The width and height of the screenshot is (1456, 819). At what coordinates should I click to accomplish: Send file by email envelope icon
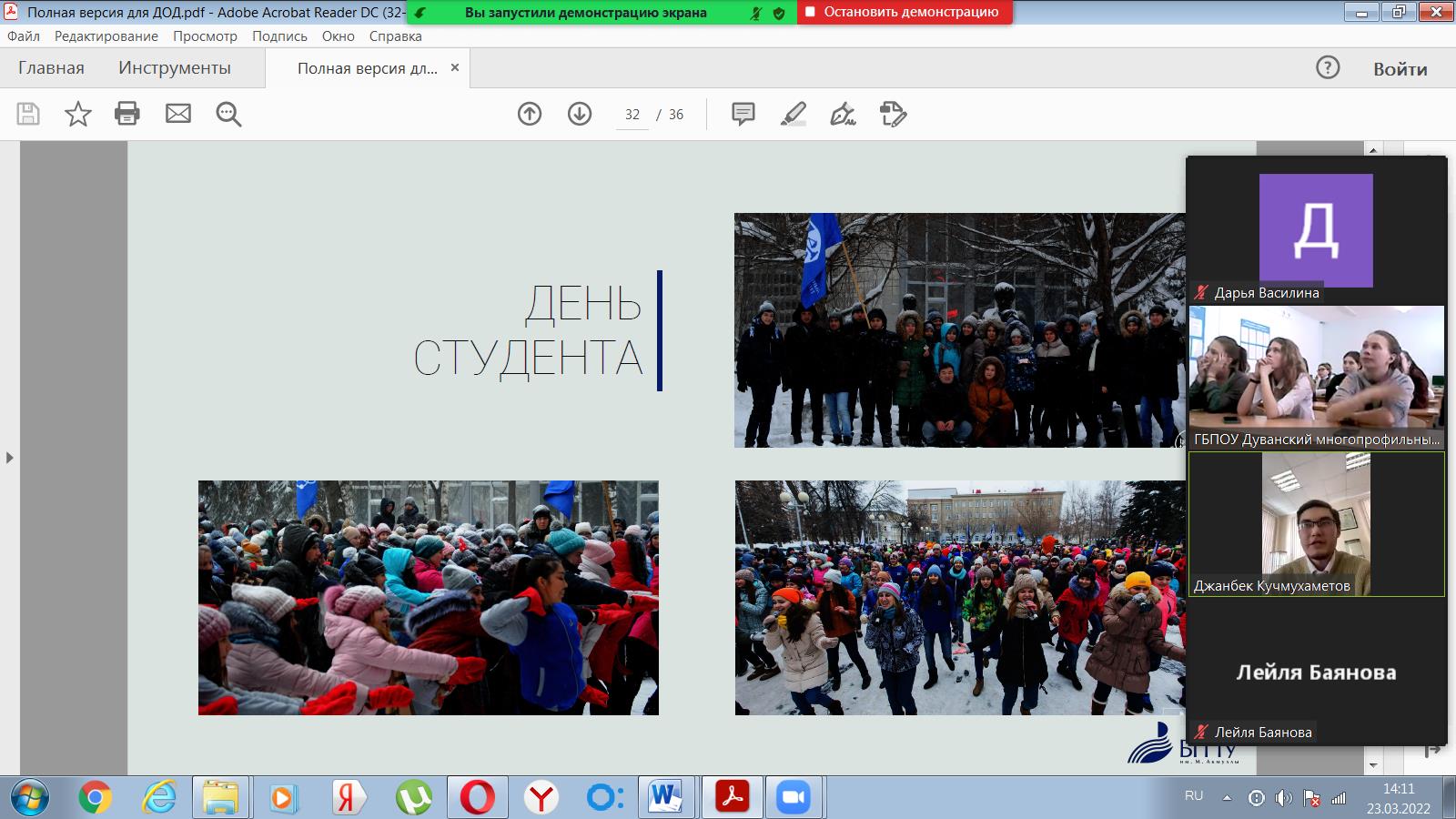(178, 115)
